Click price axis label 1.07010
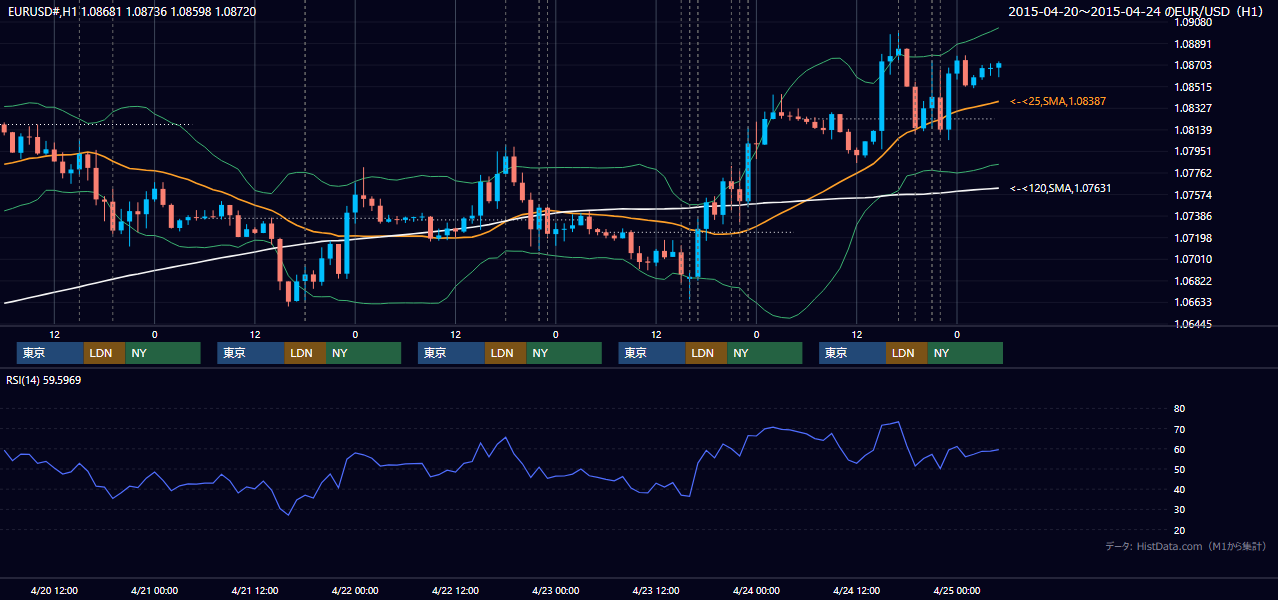This screenshot has height=600, width=1278. 1192,259
